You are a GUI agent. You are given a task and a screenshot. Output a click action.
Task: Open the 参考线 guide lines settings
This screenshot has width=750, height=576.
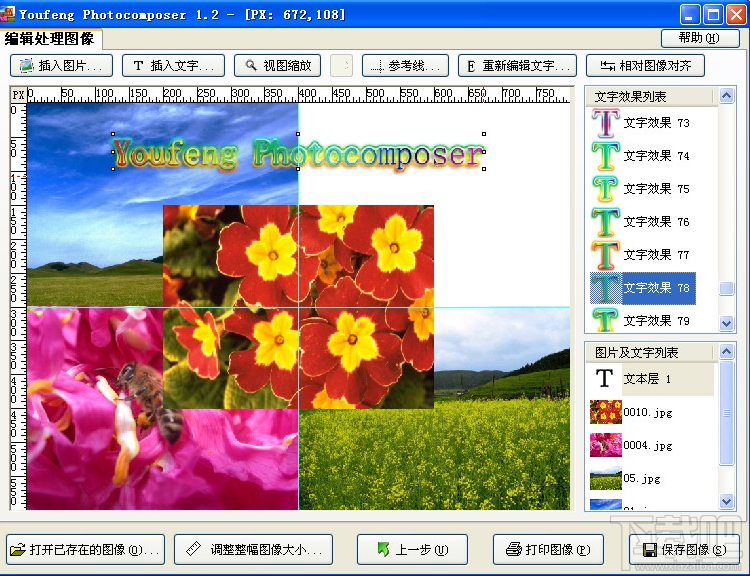pyautogui.click(x=405, y=66)
